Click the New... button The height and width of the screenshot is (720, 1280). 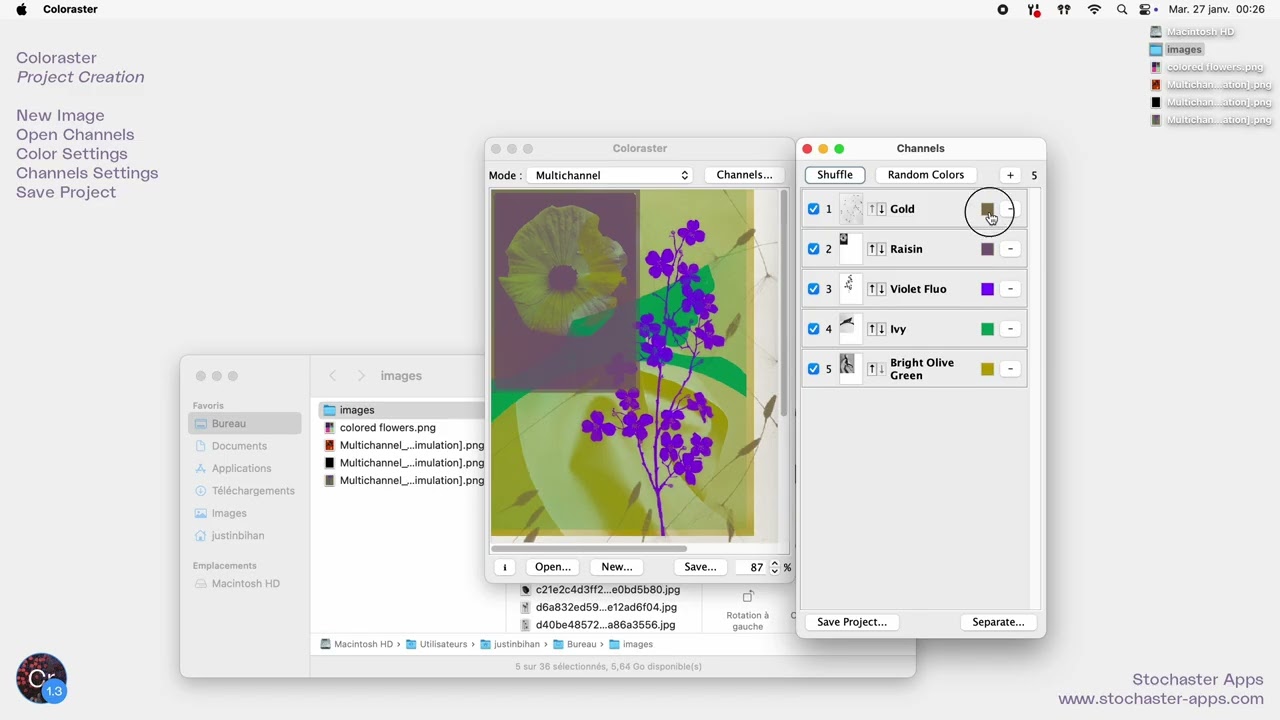(x=617, y=567)
